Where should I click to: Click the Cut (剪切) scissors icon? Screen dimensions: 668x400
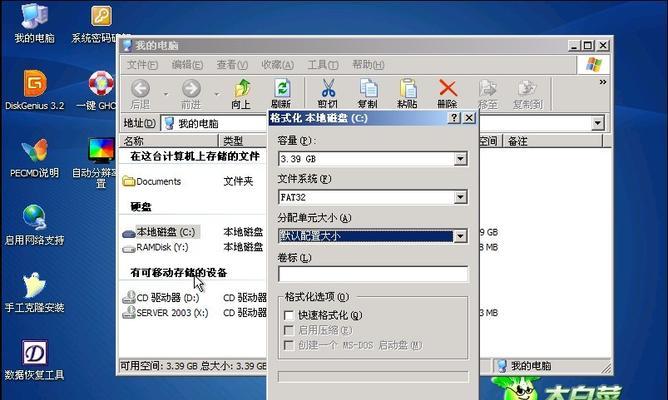328,94
